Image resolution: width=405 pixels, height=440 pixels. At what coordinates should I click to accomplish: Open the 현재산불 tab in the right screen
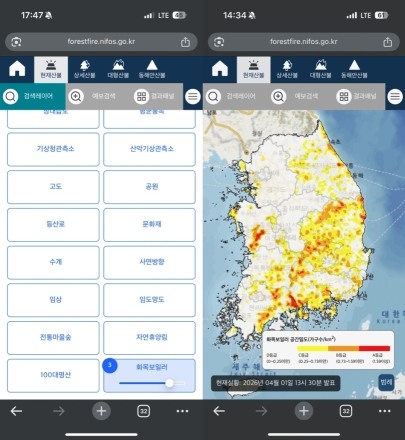click(x=254, y=70)
